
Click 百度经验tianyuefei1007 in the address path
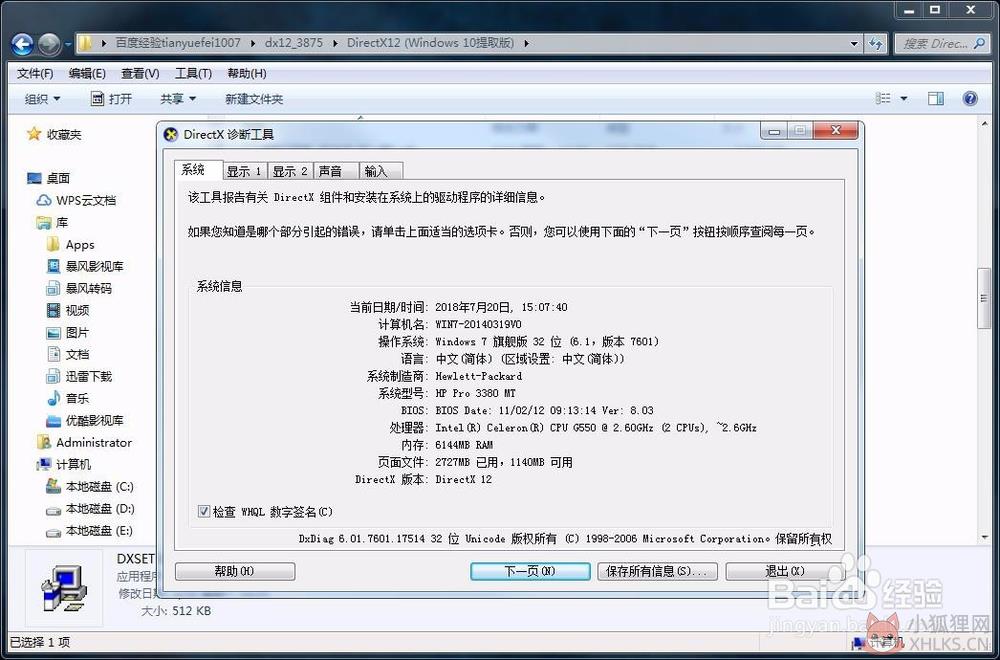point(178,43)
